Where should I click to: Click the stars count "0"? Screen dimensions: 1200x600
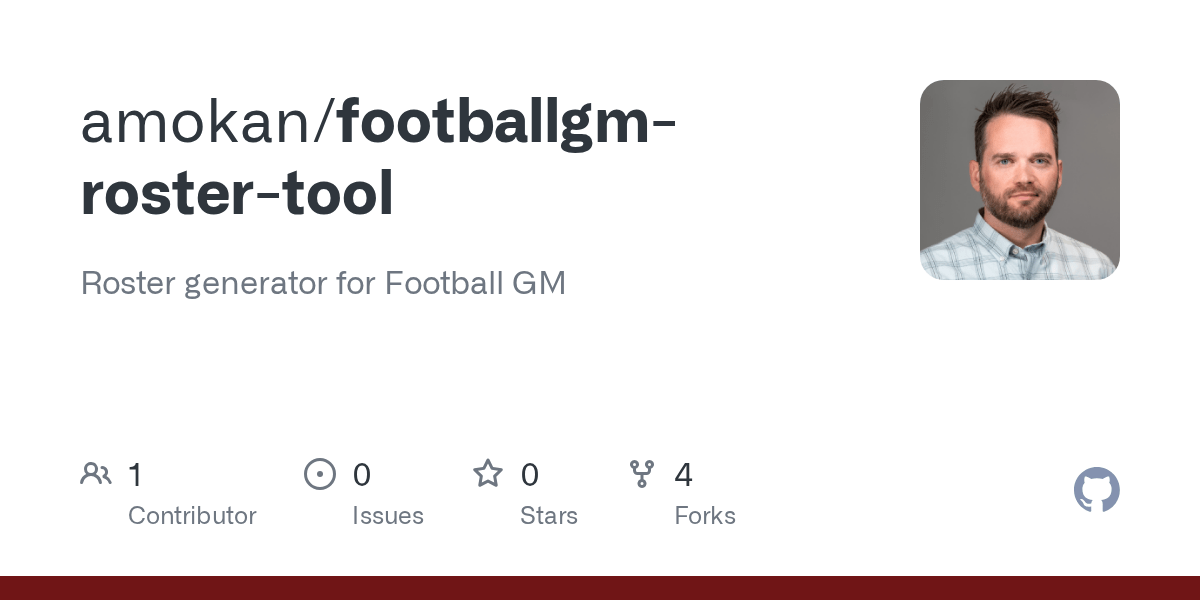point(530,475)
